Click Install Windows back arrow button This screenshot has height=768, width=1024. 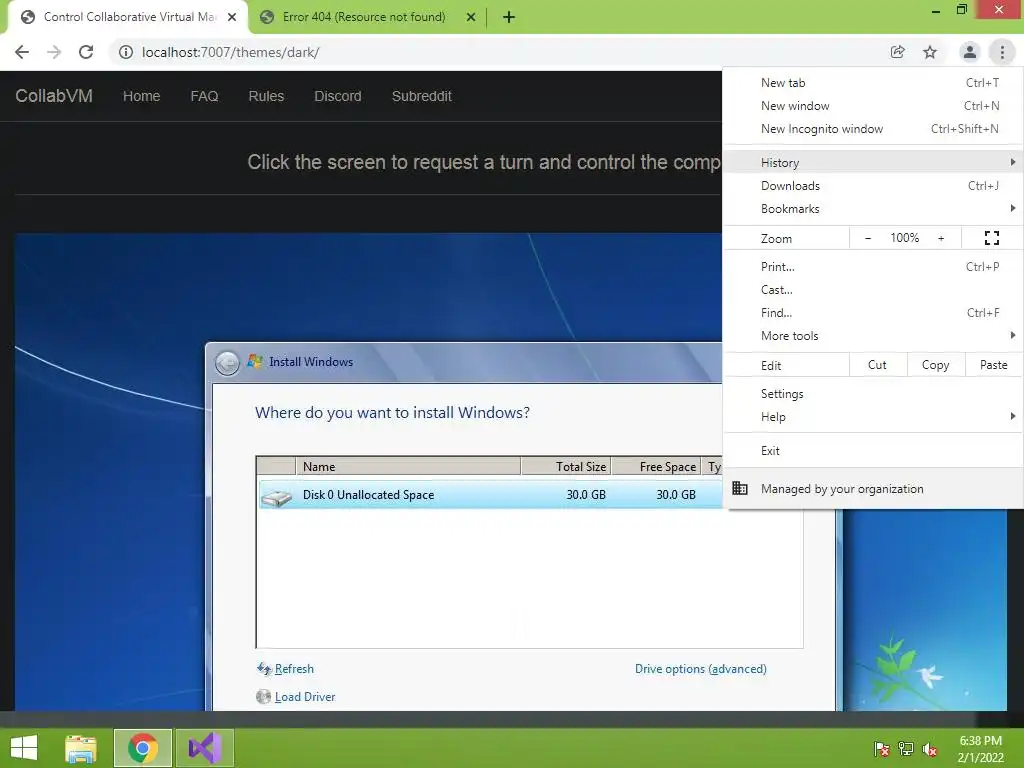click(227, 362)
